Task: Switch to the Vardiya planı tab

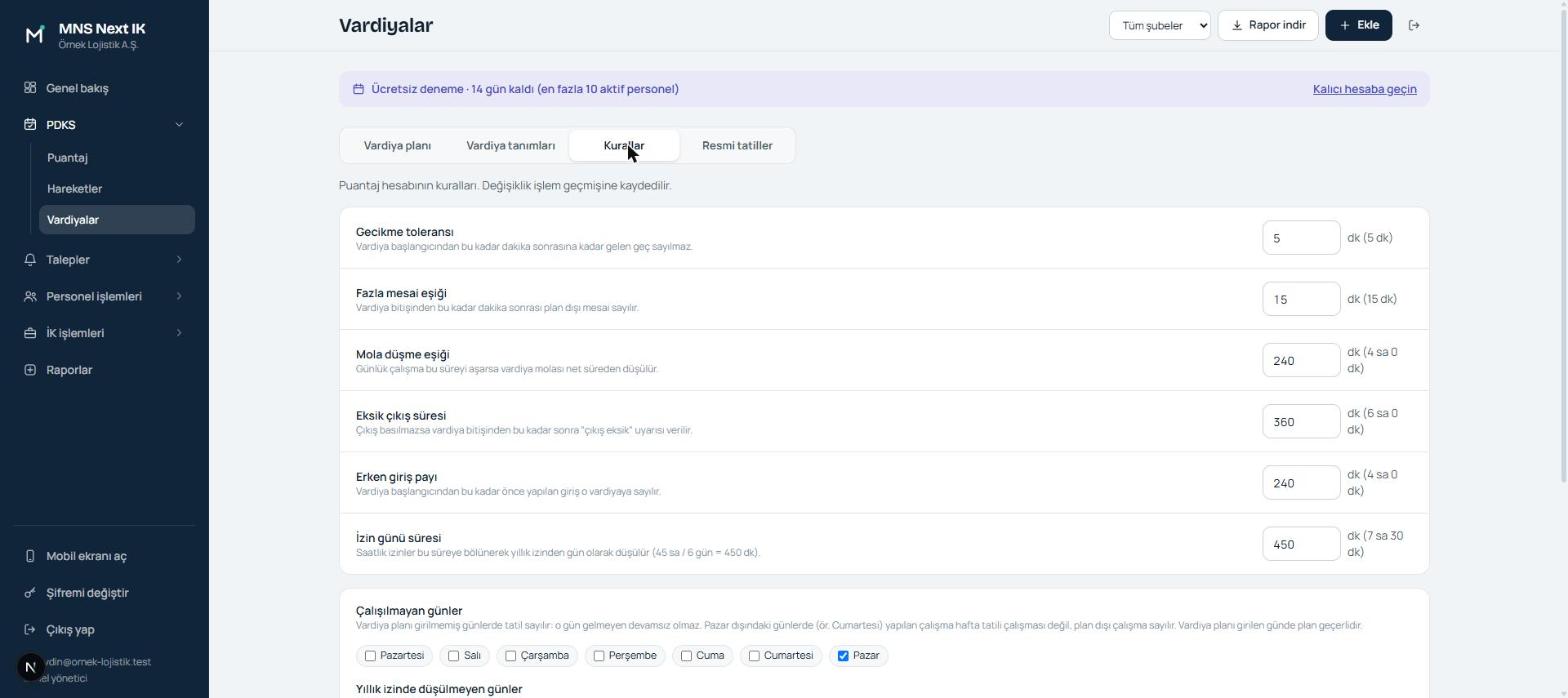Action: click(397, 145)
